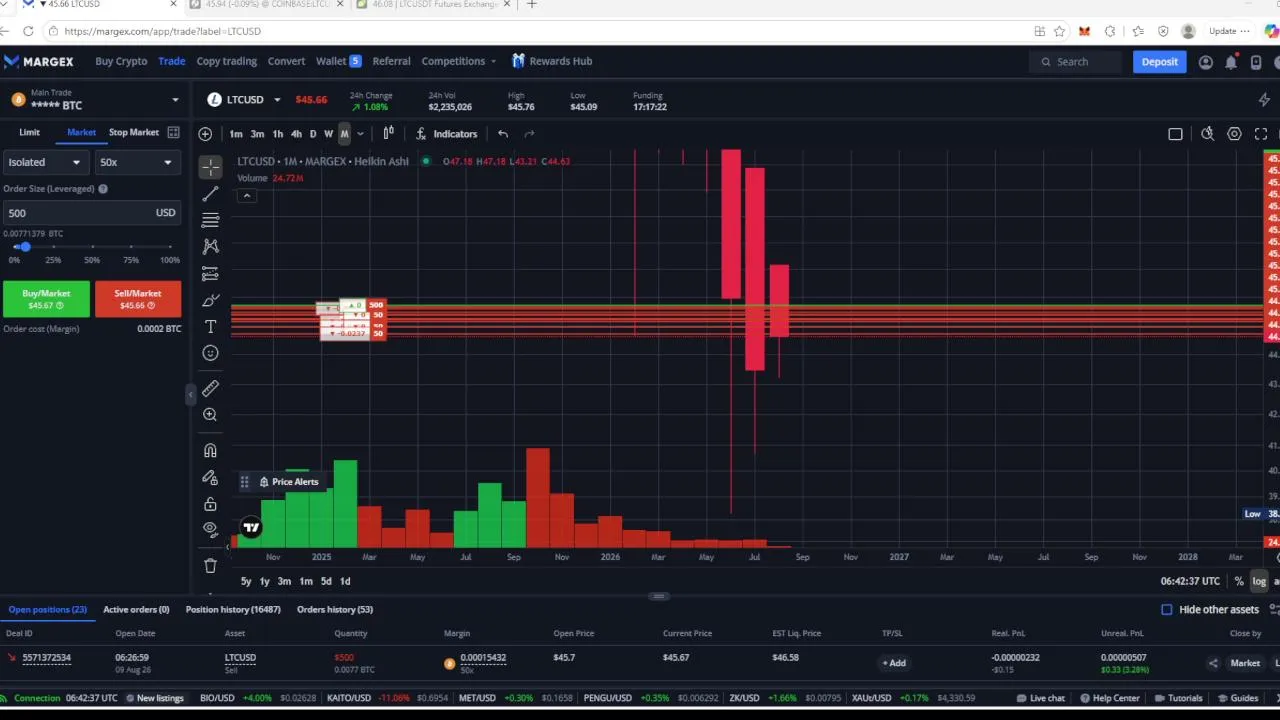1280x720 pixels.
Task: Select the text annotation tool
Action: pos(210,327)
